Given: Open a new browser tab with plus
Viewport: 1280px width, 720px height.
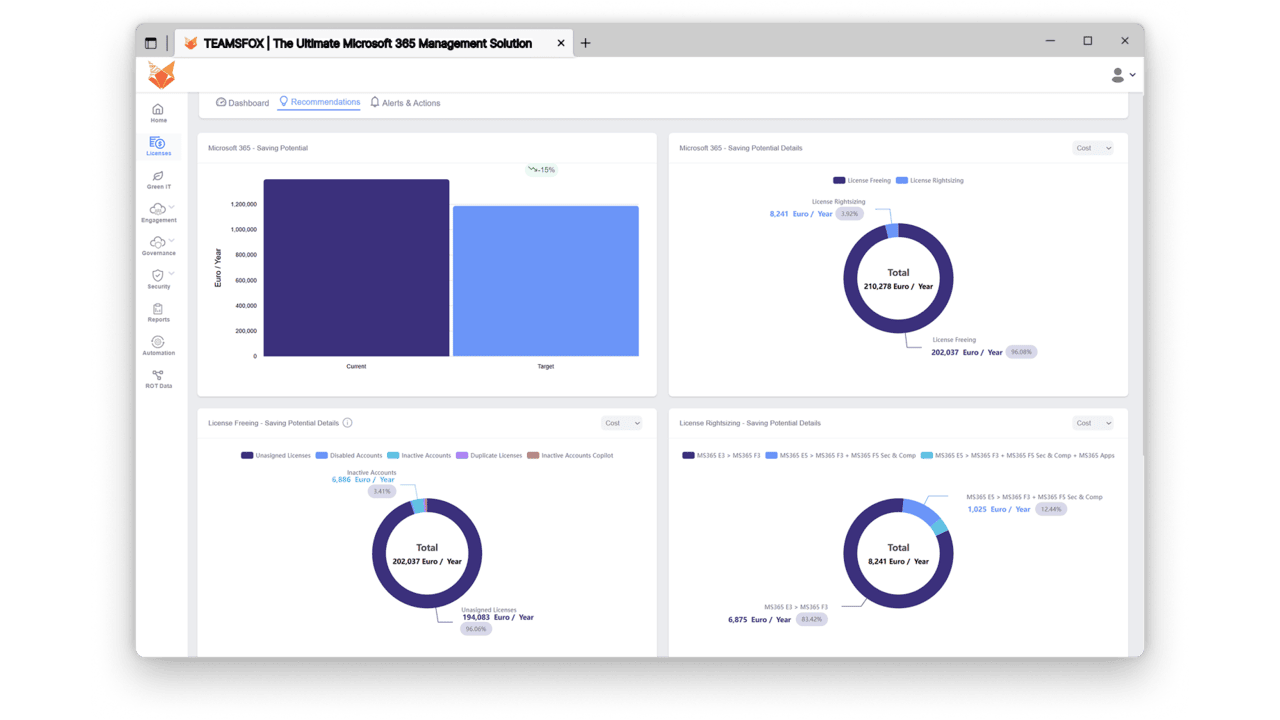Looking at the screenshot, I should (x=586, y=43).
